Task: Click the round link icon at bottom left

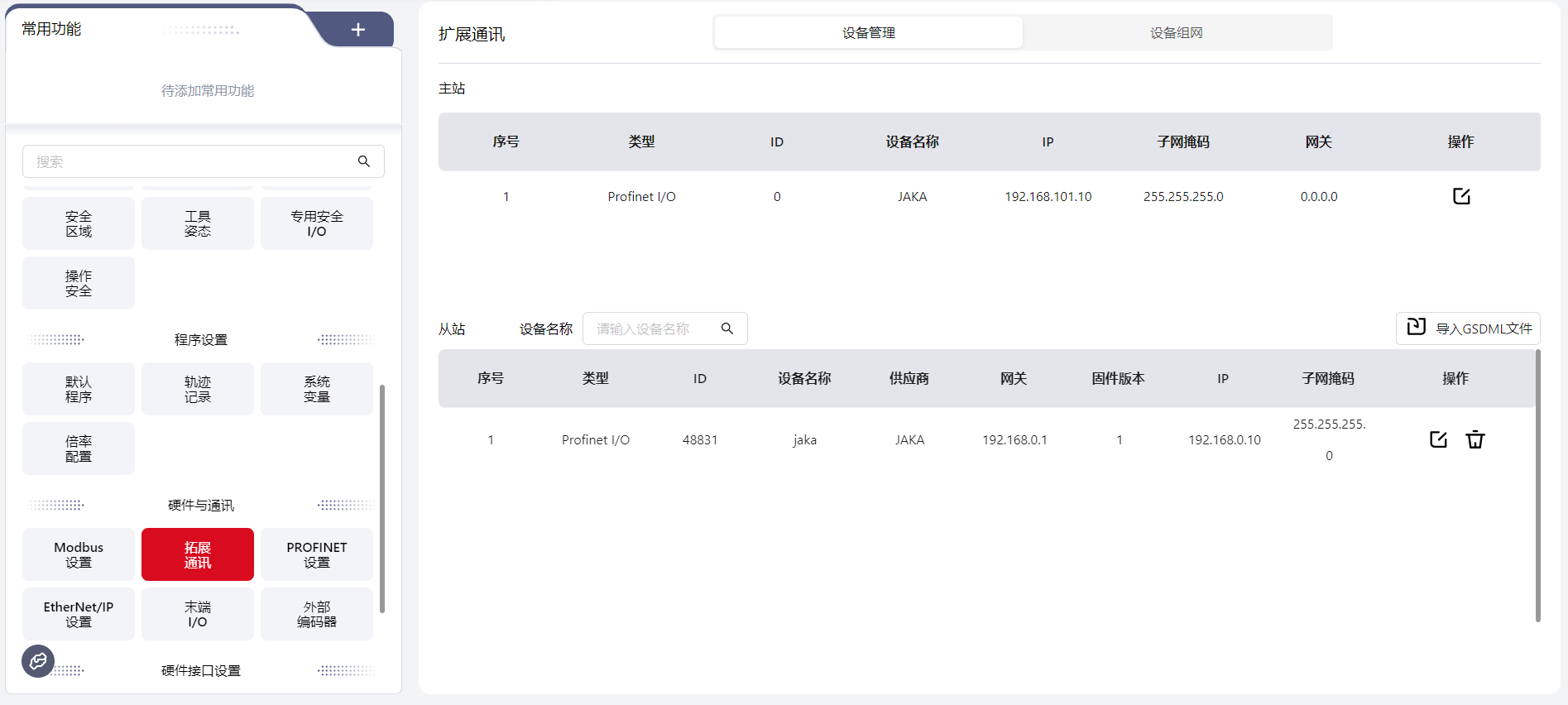Action: point(38,660)
